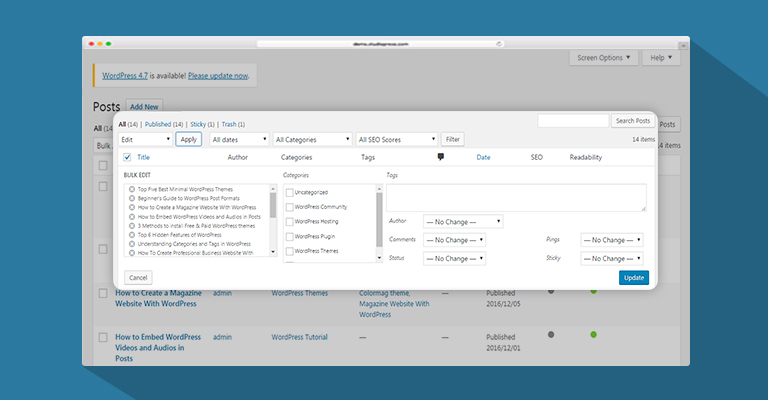Remove '3 Methods to Install' post from bulk edit
This screenshot has width=768, height=400.
132,226
